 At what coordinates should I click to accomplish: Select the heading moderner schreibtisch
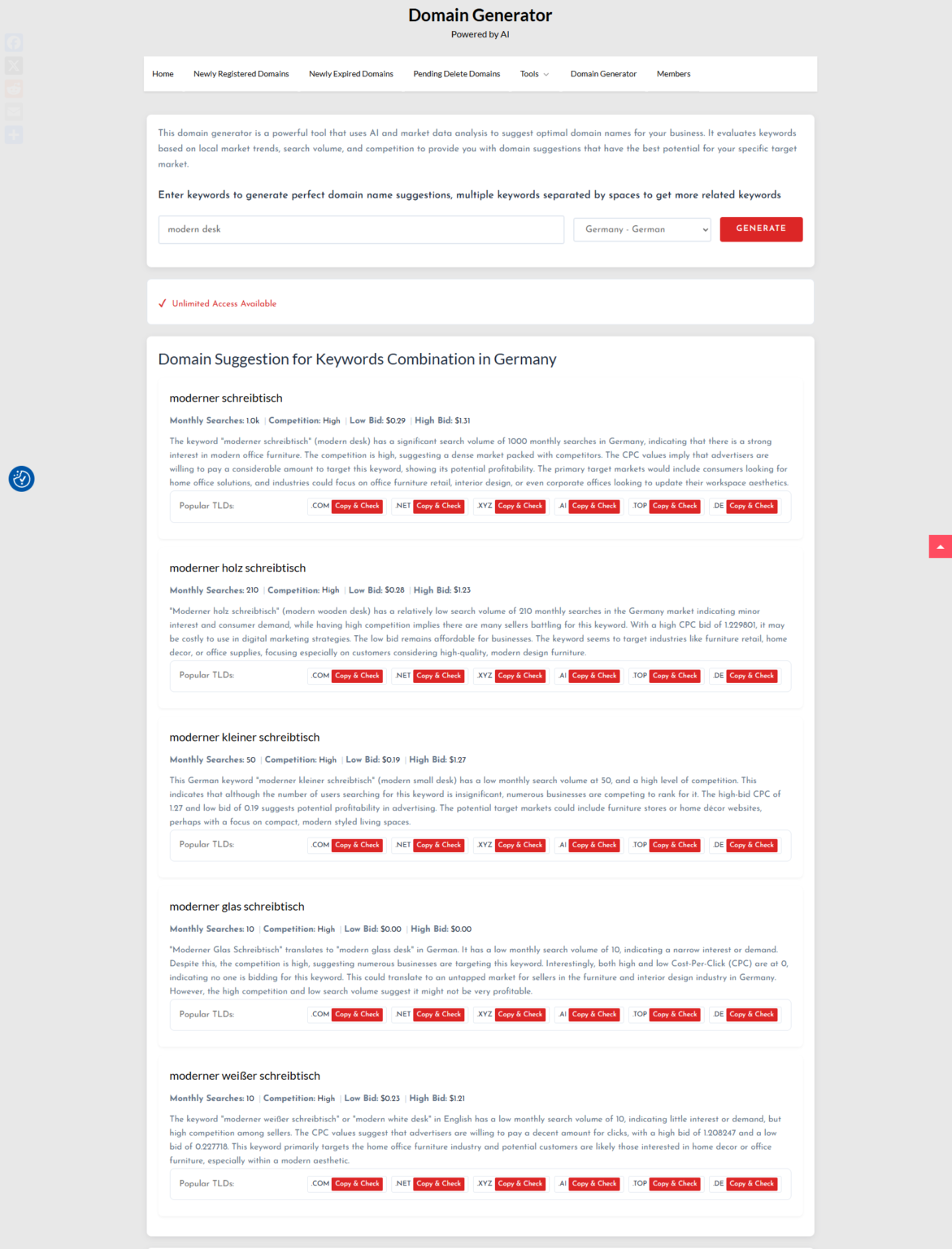226,398
